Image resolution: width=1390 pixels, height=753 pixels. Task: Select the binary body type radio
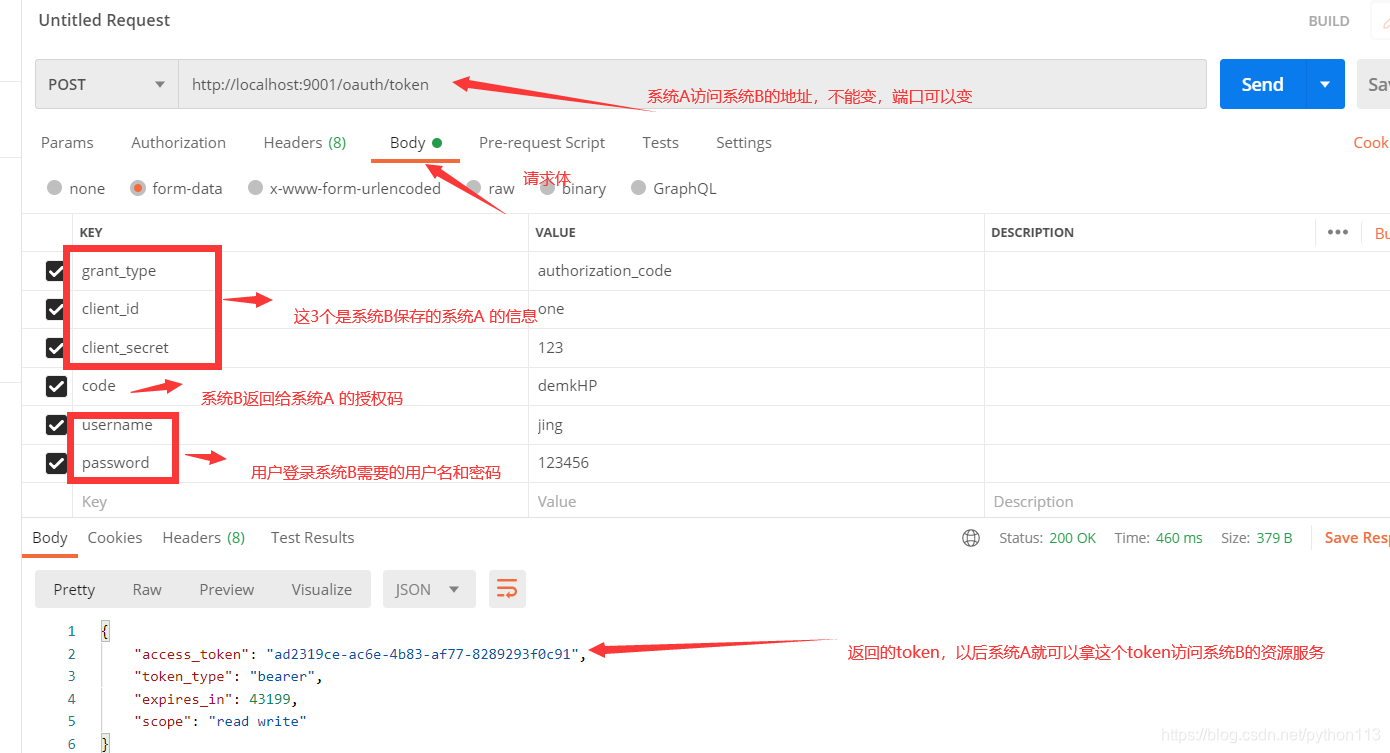(x=548, y=188)
